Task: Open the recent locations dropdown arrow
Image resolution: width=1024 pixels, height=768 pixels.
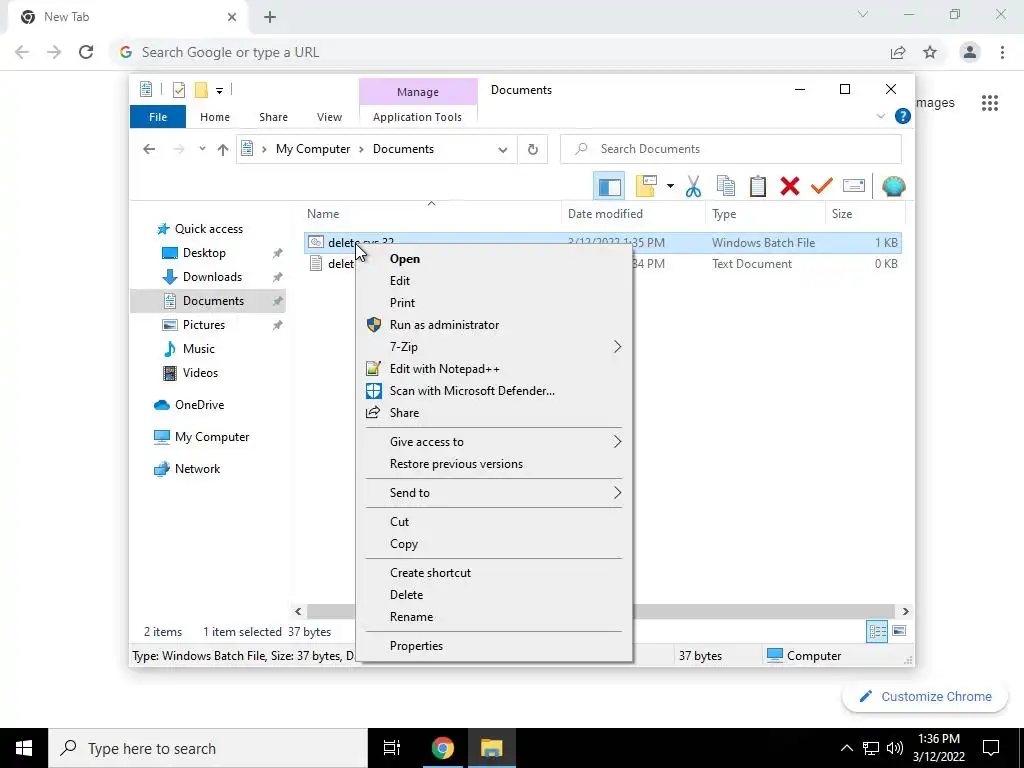Action: (x=202, y=149)
